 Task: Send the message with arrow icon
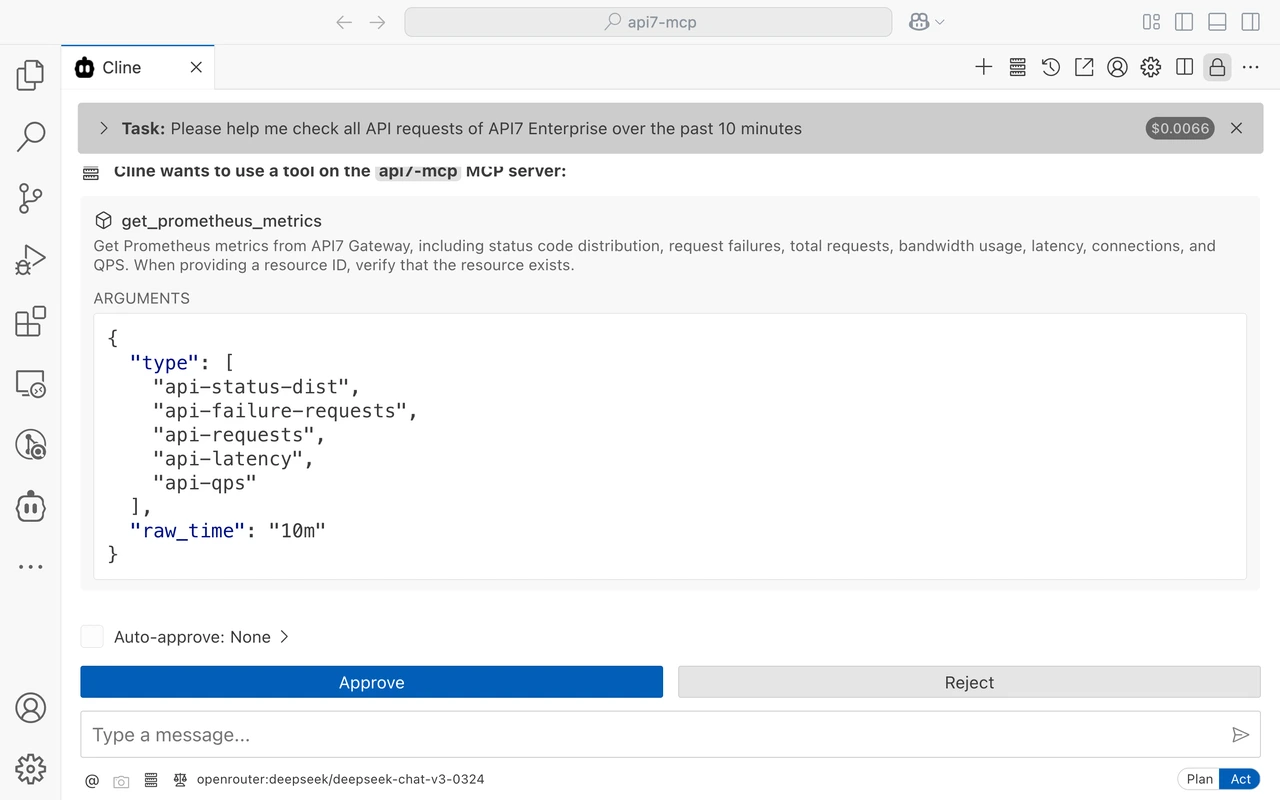[x=1241, y=735]
